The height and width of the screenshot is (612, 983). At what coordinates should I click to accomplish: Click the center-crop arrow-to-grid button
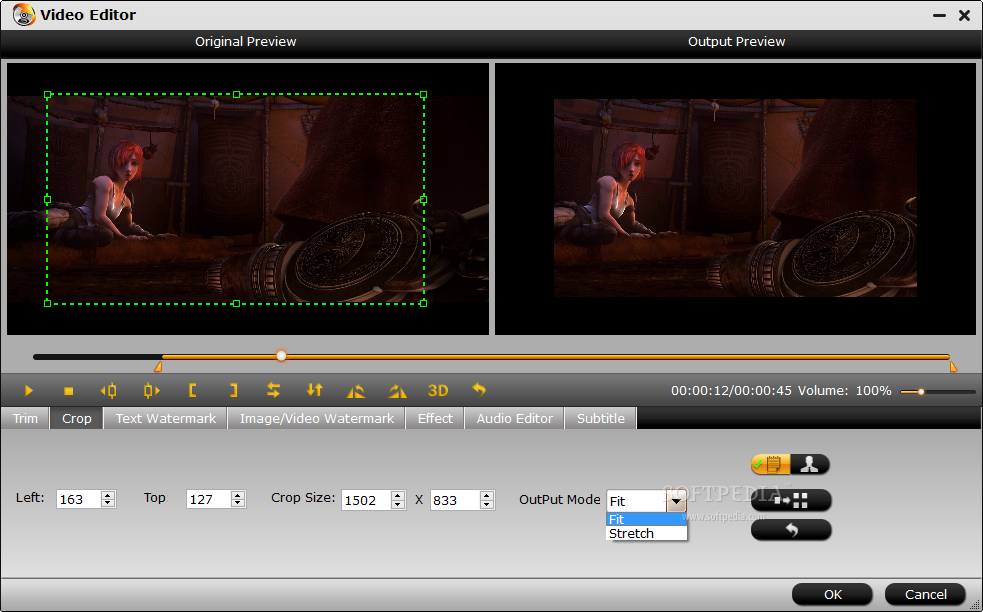791,500
